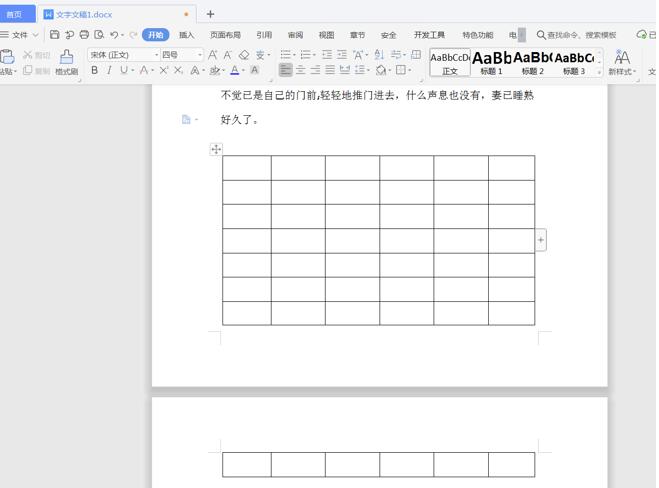The height and width of the screenshot is (488, 659).
Task: Add a new document tab with plus
Action: point(210,14)
